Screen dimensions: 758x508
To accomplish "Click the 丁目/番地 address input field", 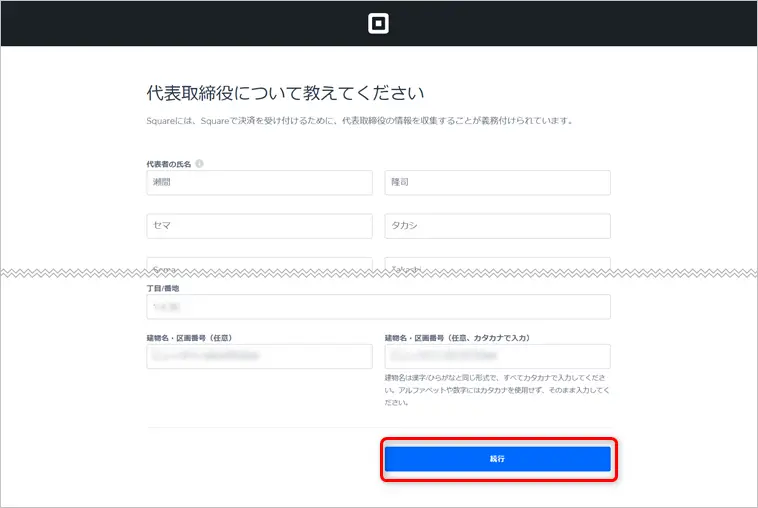I will 378,307.
